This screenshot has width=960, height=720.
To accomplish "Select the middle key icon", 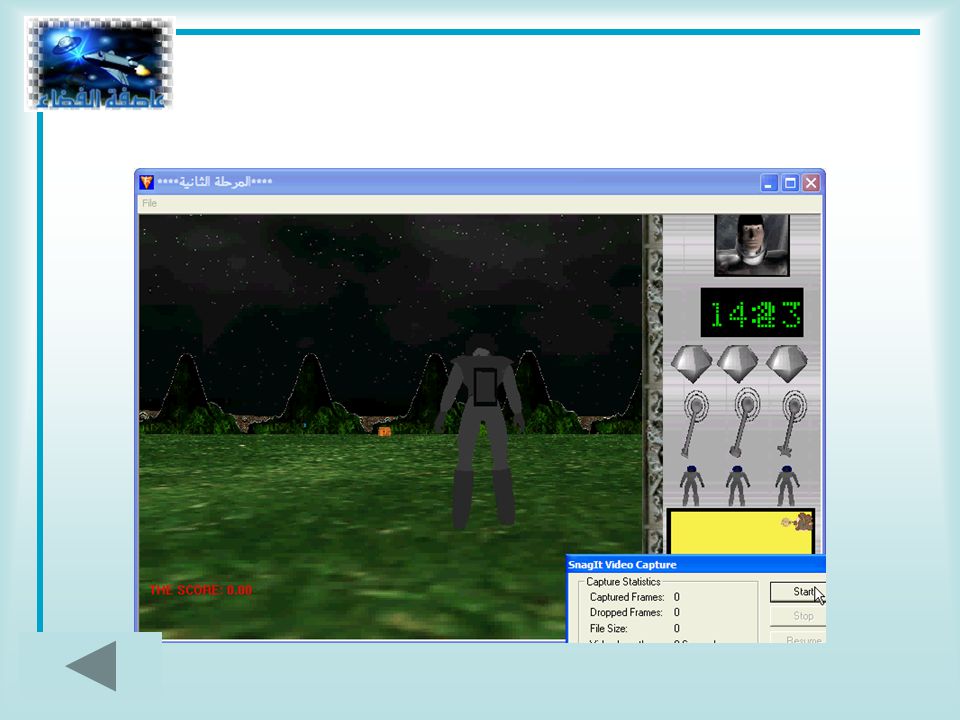I will pyautogui.click(x=744, y=423).
